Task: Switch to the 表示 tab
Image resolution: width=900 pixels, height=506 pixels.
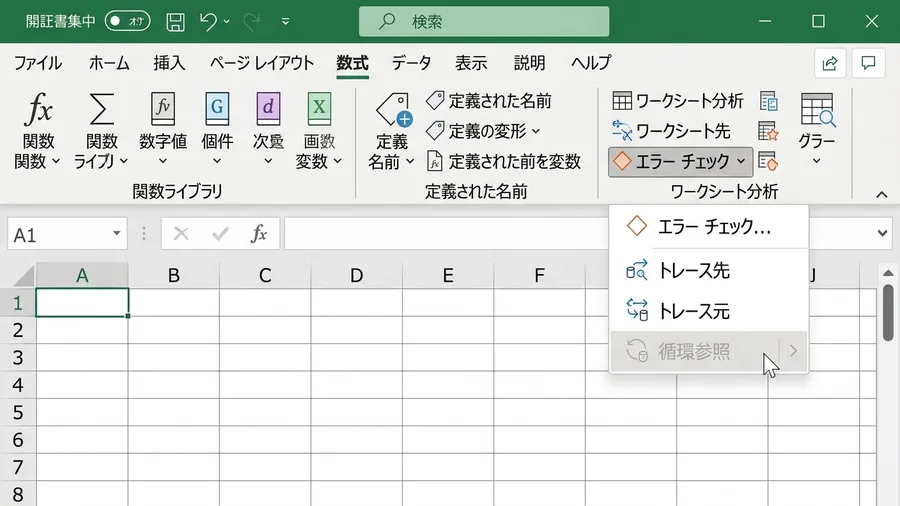Action: [x=471, y=63]
